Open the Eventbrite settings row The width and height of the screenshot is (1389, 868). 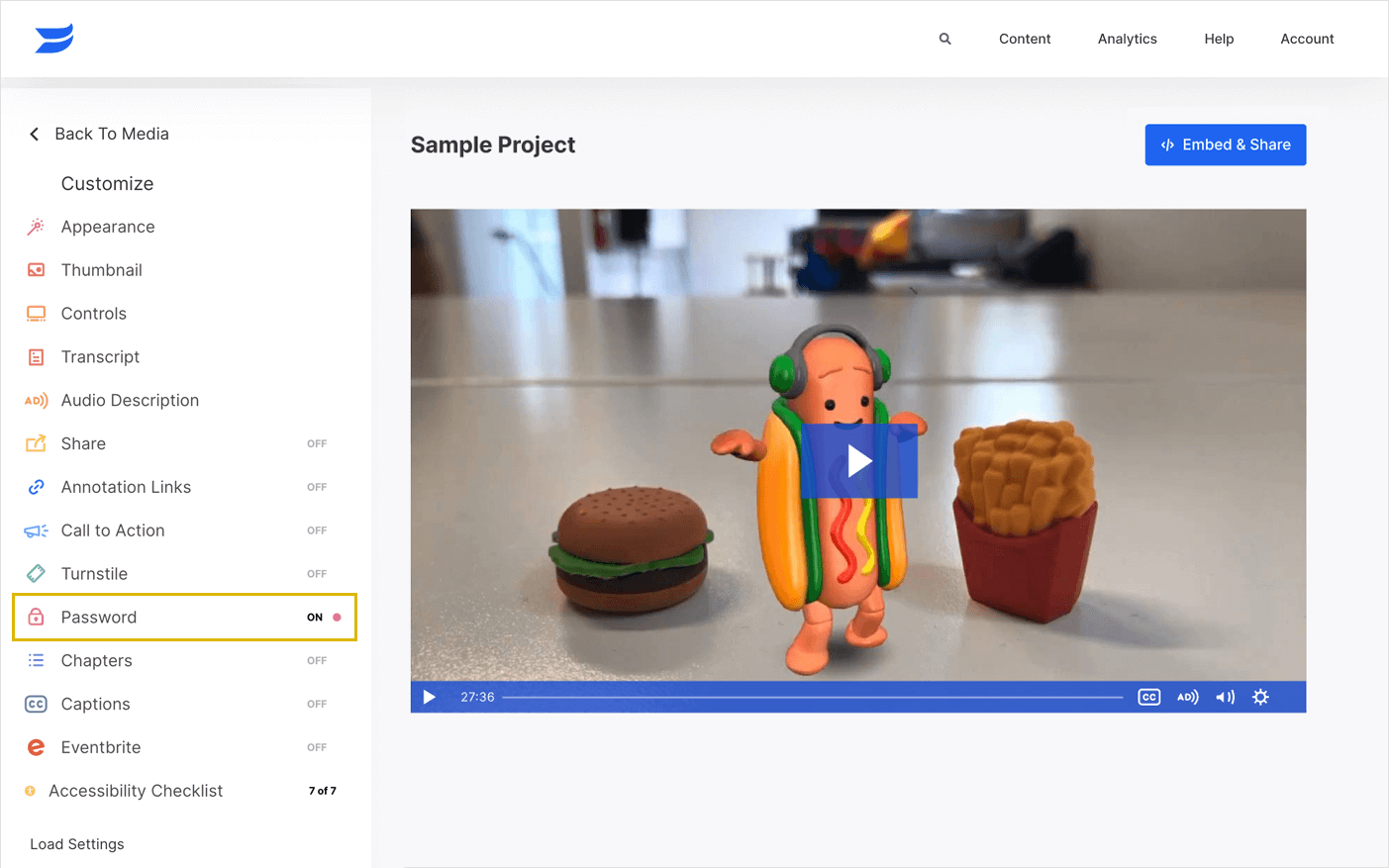[x=184, y=747]
